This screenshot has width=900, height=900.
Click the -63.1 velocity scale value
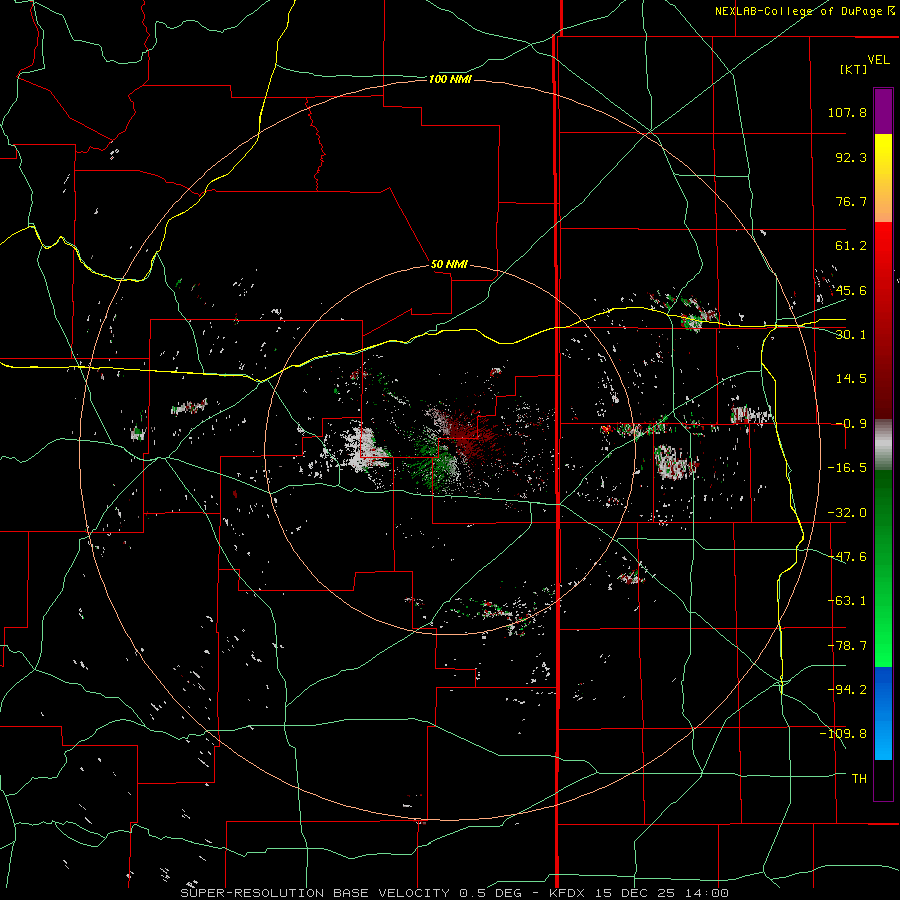(847, 601)
